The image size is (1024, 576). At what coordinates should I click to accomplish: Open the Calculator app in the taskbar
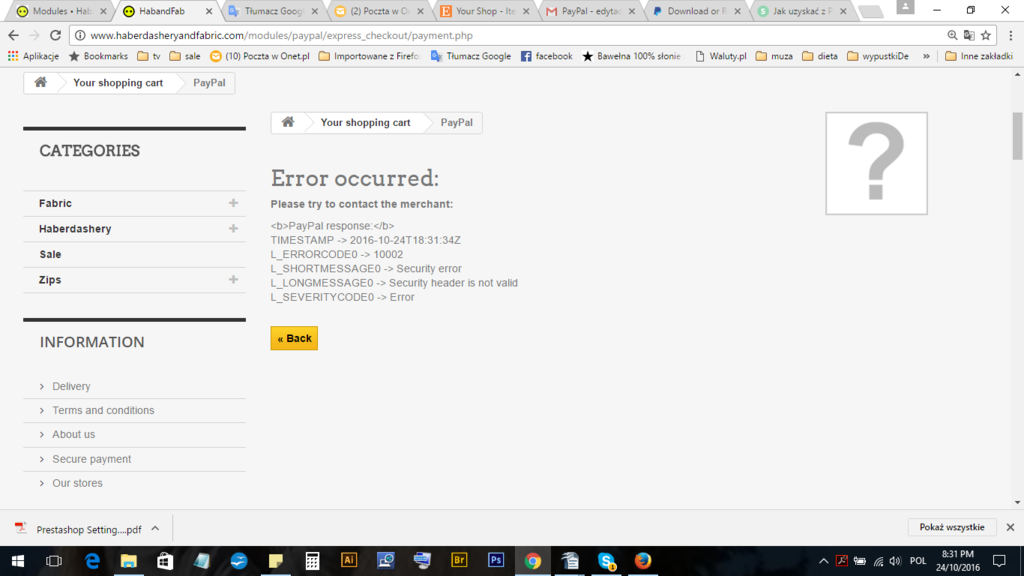[312, 561]
